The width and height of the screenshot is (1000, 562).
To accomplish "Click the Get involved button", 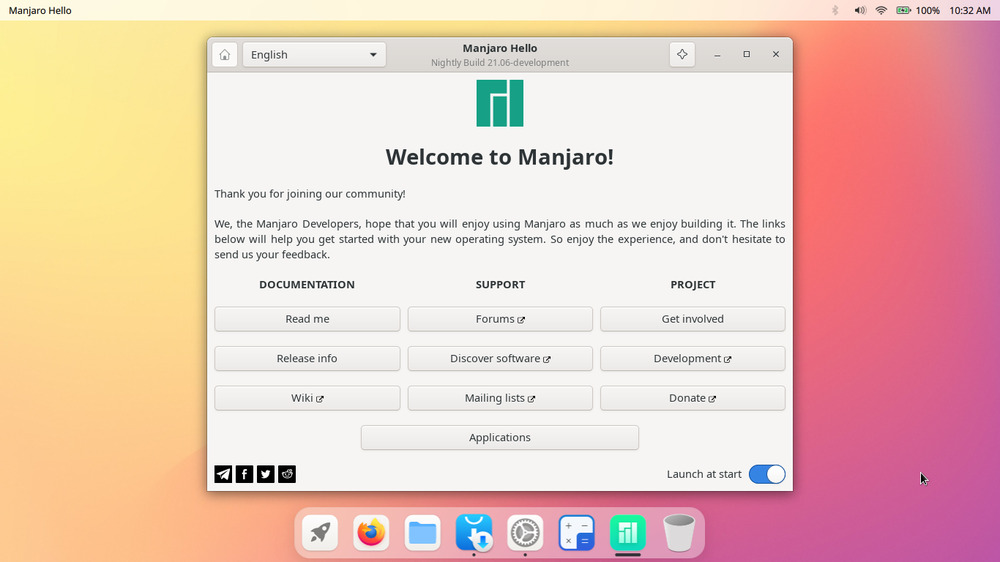I will [693, 319].
